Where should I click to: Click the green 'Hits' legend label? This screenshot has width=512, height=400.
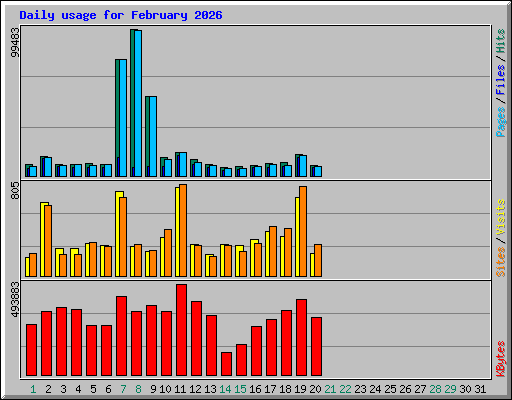[501, 41]
